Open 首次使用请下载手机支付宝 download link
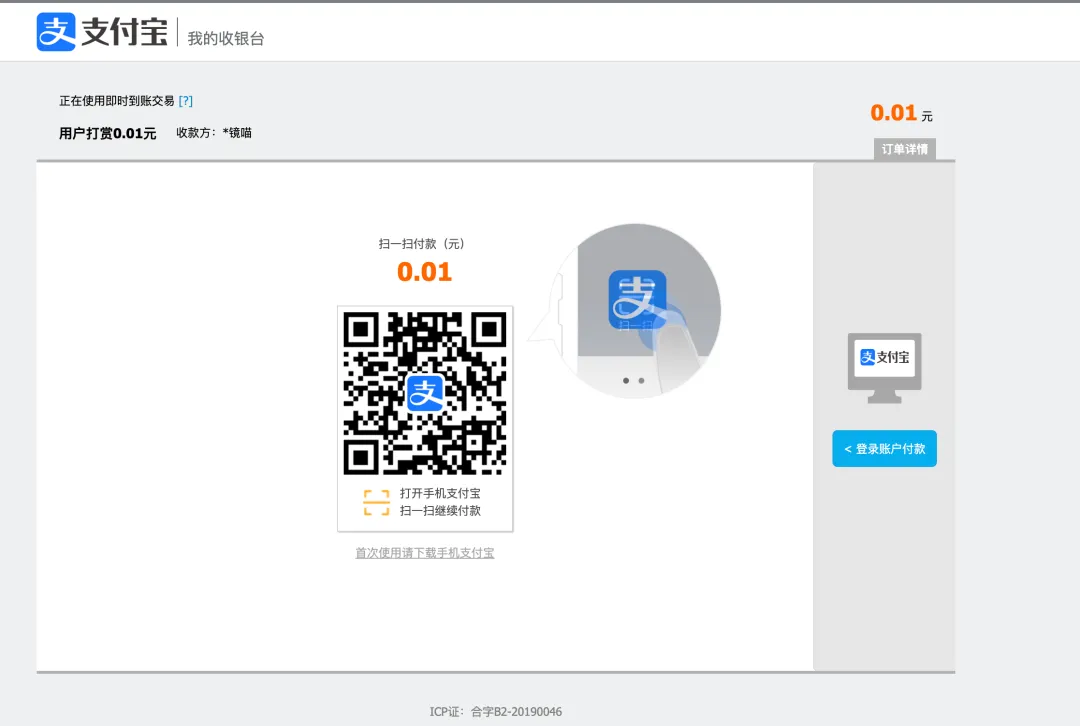The height and width of the screenshot is (726, 1080). click(x=424, y=552)
